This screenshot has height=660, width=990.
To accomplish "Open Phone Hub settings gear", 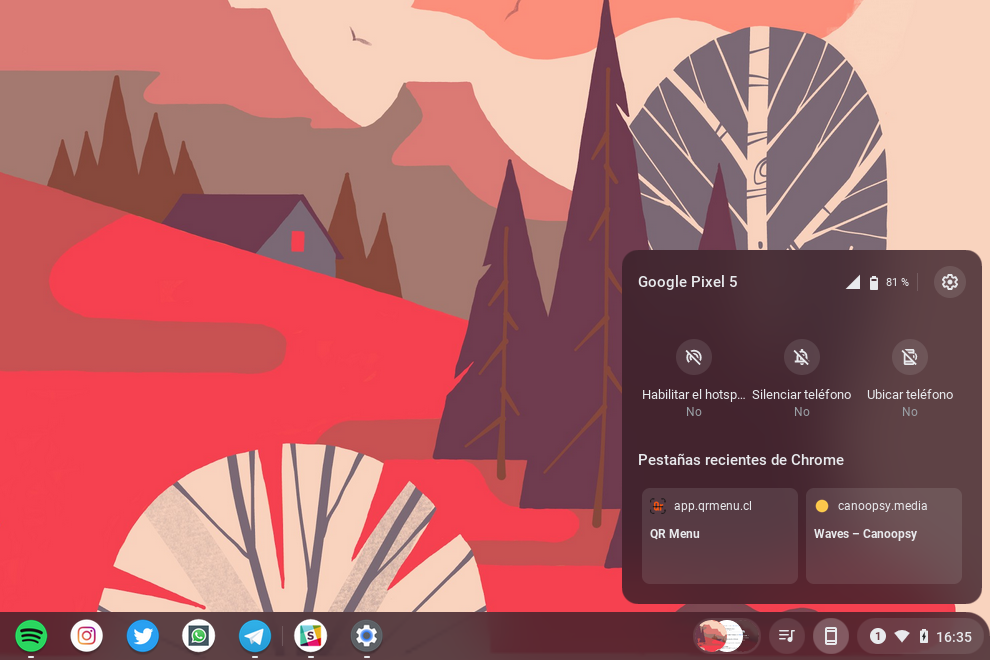I will [x=949, y=282].
